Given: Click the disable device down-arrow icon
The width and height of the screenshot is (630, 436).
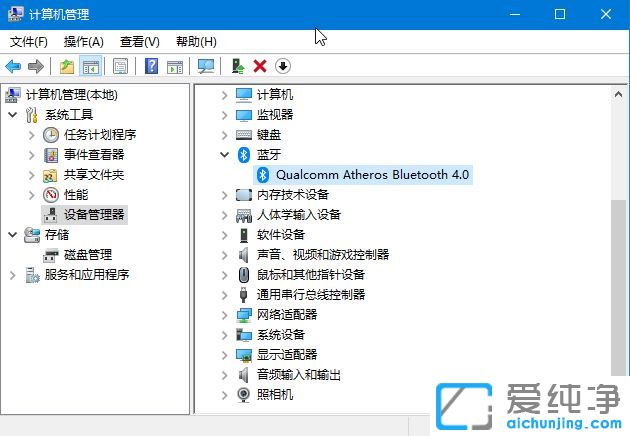Looking at the screenshot, I should (283, 66).
